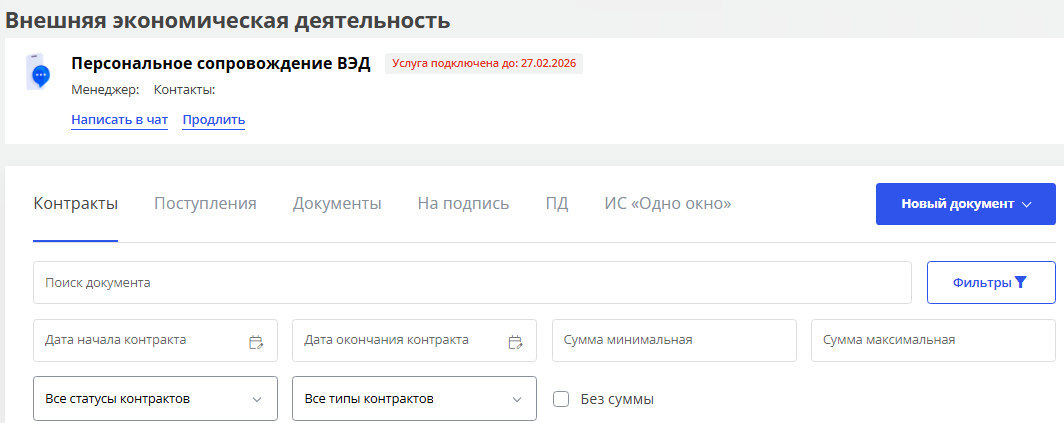Go to the На подпись tab
This screenshot has width=1064, height=423.
463,204
